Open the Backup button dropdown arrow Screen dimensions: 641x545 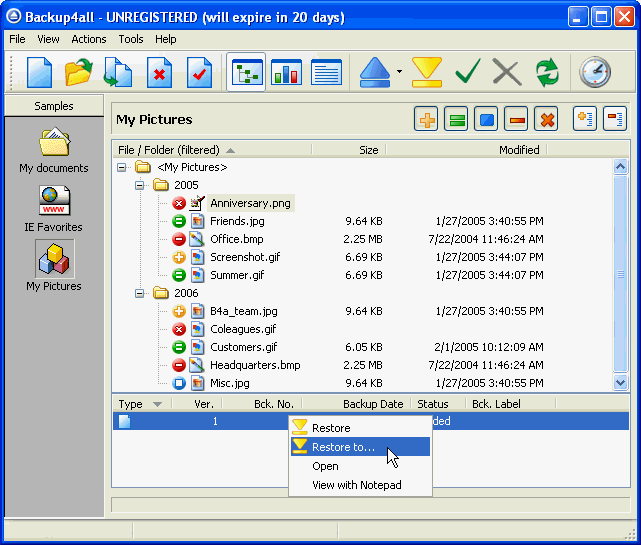click(399, 72)
